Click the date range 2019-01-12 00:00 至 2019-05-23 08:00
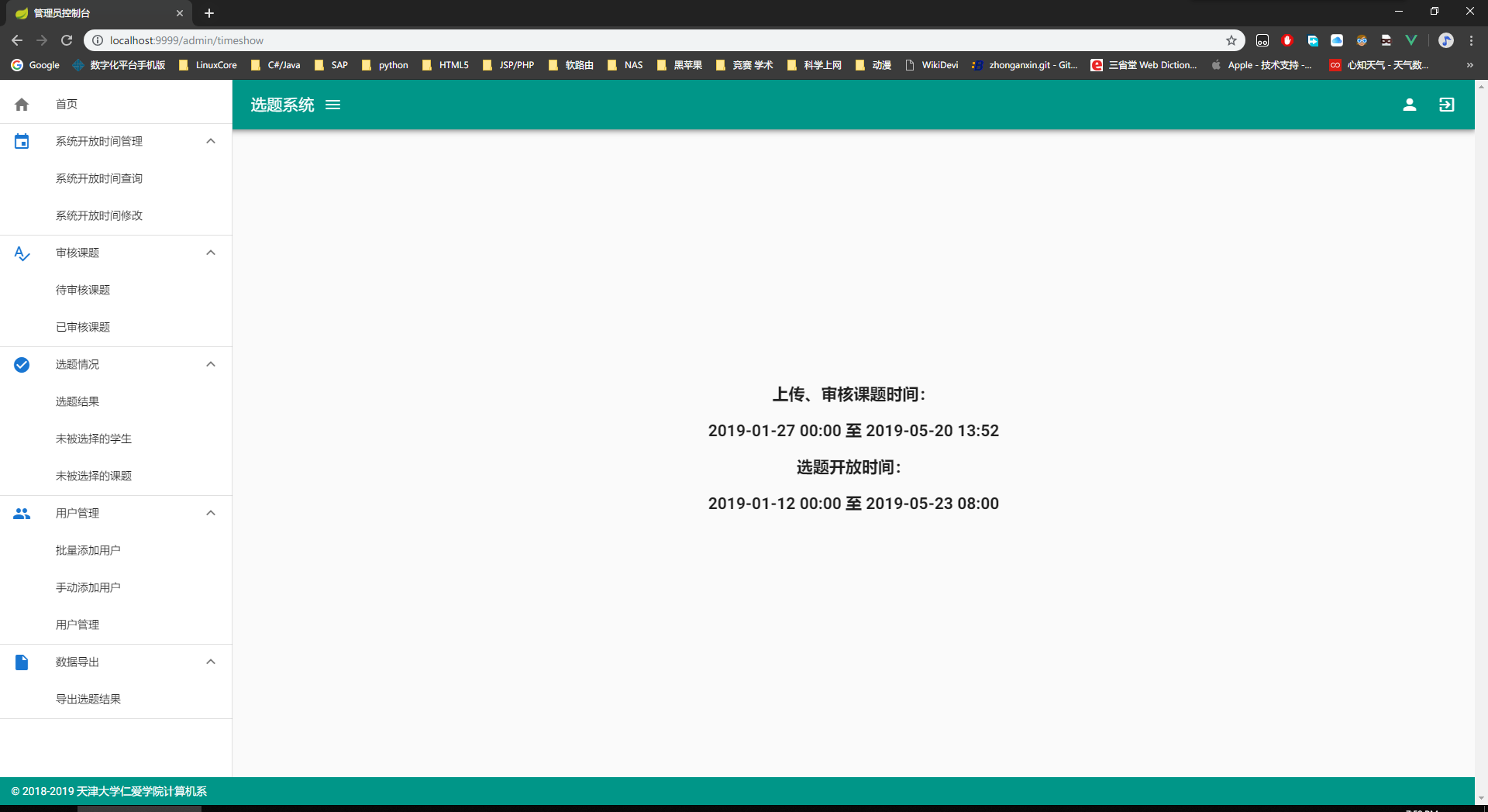Image resolution: width=1488 pixels, height=812 pixels. 853,504
